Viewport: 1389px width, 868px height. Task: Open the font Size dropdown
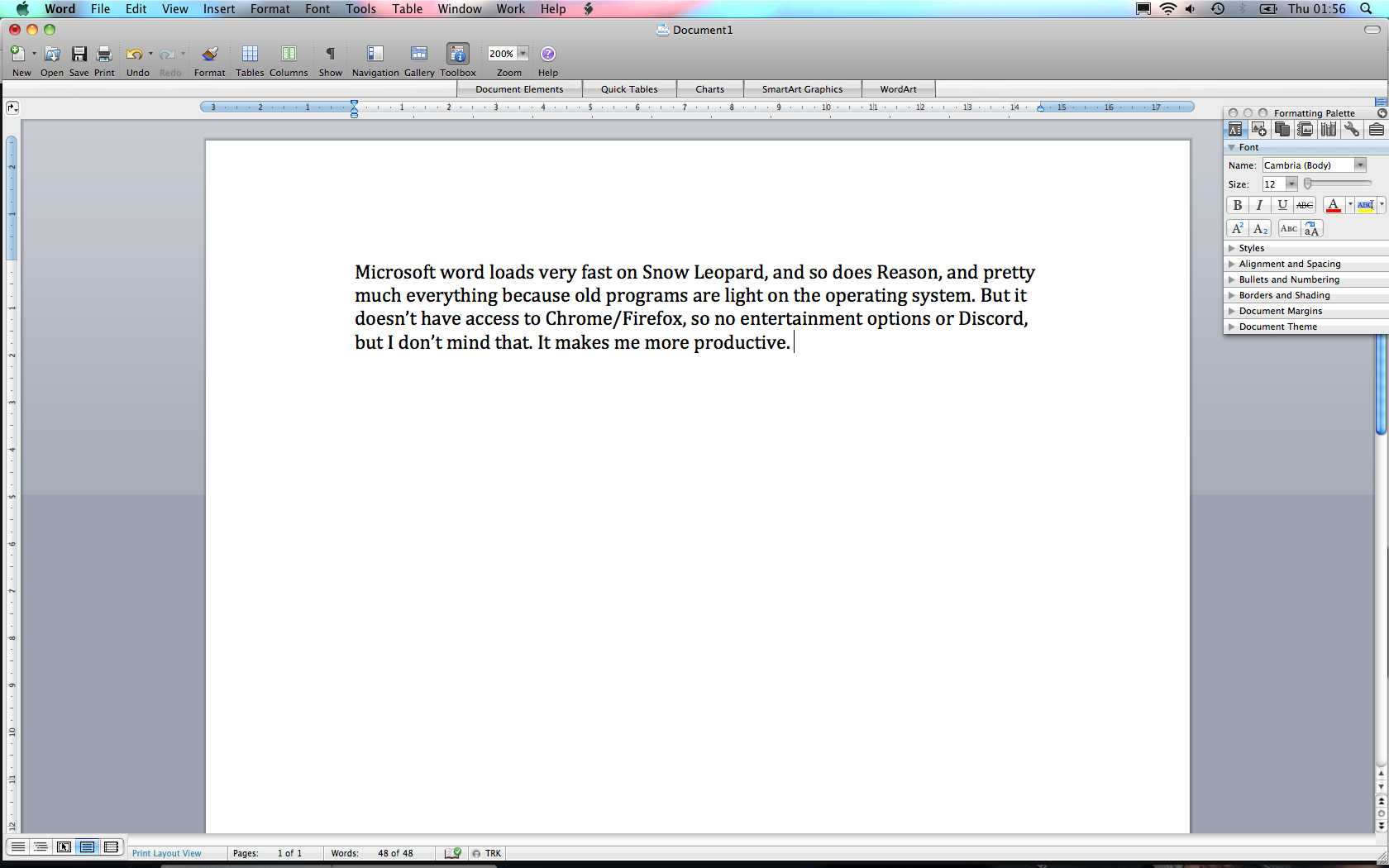[1291, 184]
